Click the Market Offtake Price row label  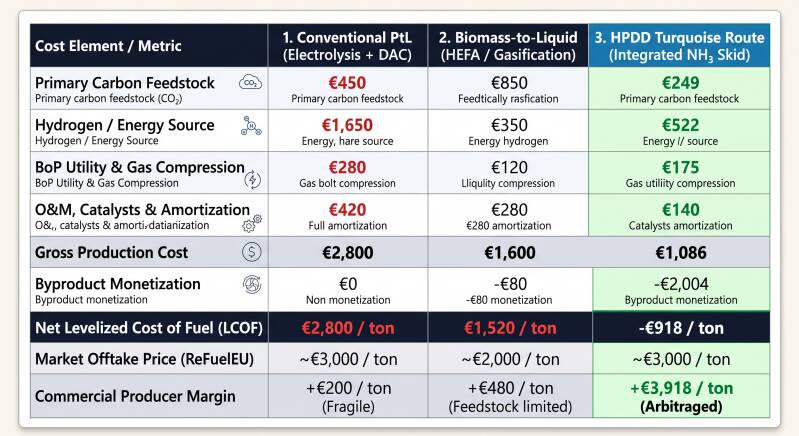click(x=144, y=359)
